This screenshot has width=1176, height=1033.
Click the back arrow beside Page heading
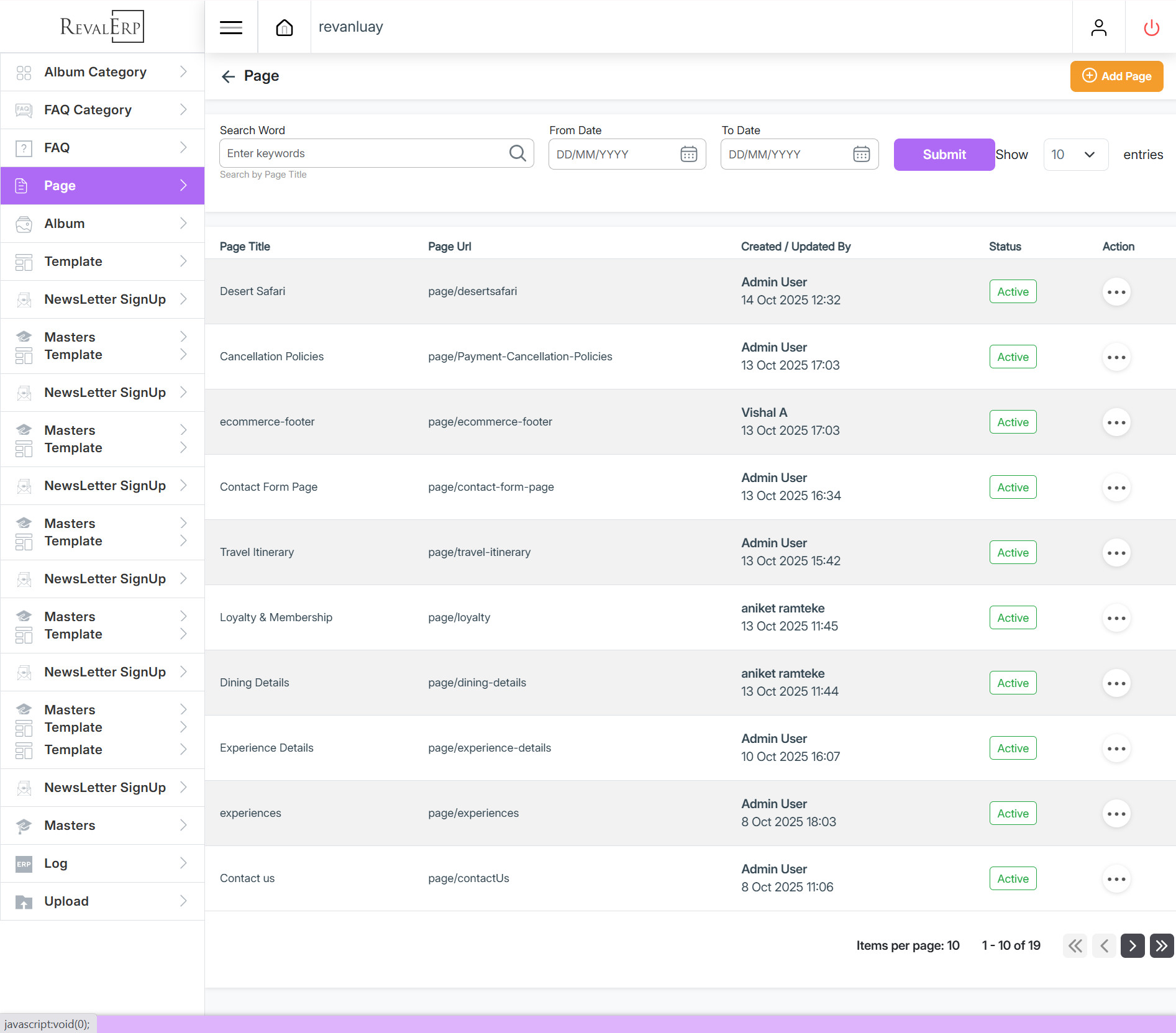click(228, 76)
